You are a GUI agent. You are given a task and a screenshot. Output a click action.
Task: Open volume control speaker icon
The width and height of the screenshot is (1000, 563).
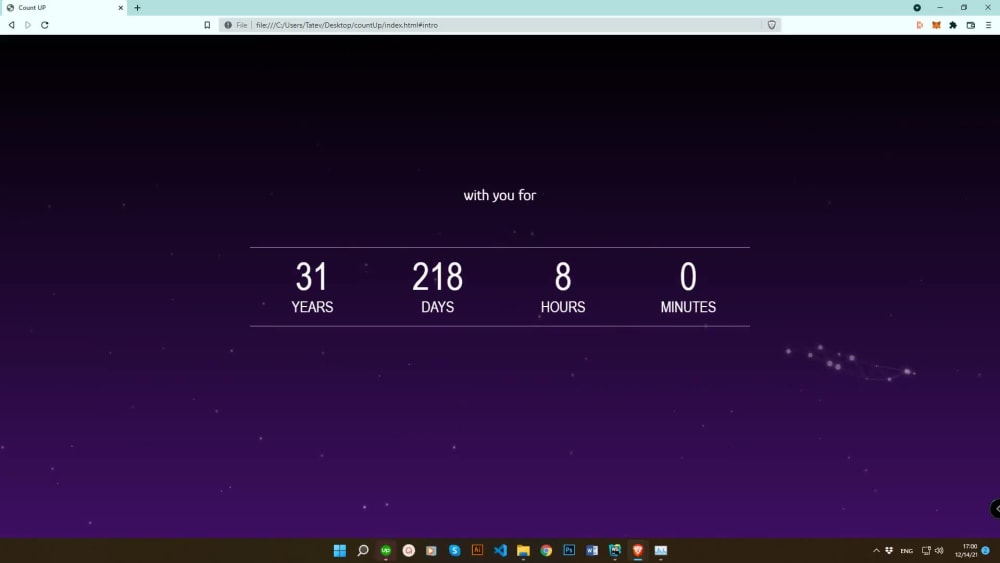coord(939,550)
